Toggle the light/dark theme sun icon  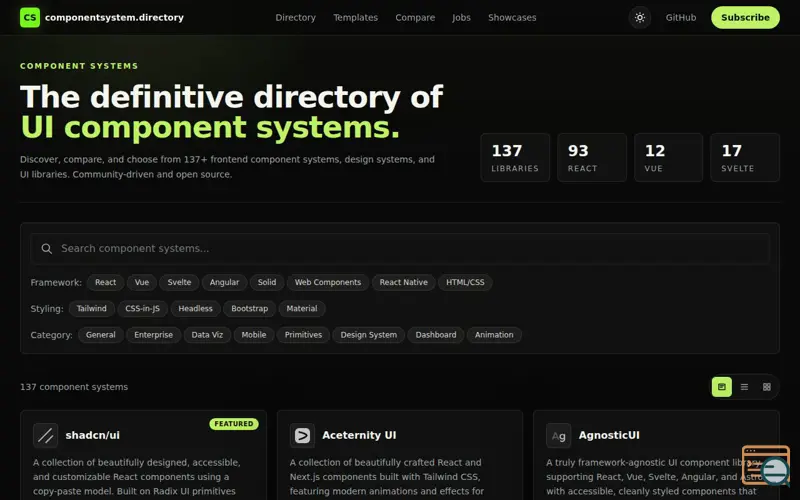639,17
